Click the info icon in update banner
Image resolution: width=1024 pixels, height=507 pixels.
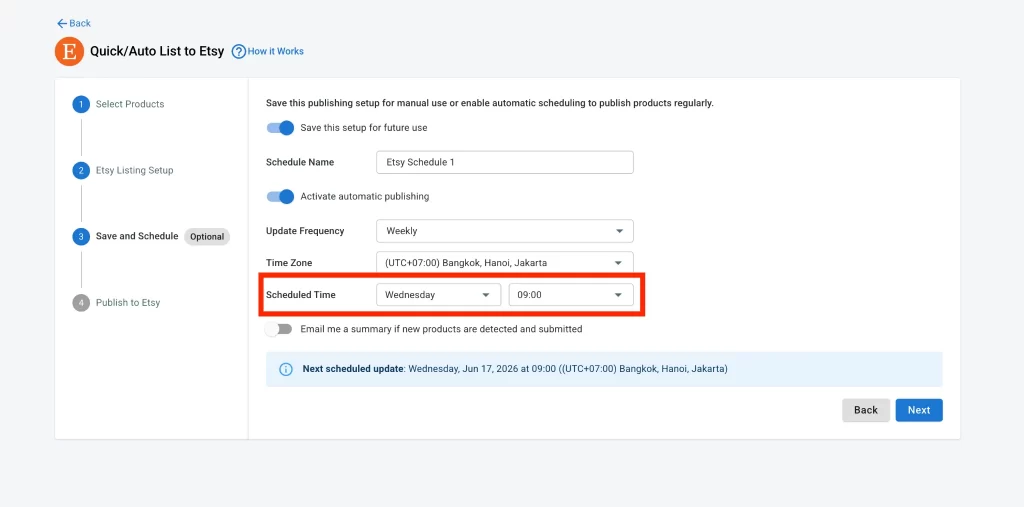(x=286, y=369)
